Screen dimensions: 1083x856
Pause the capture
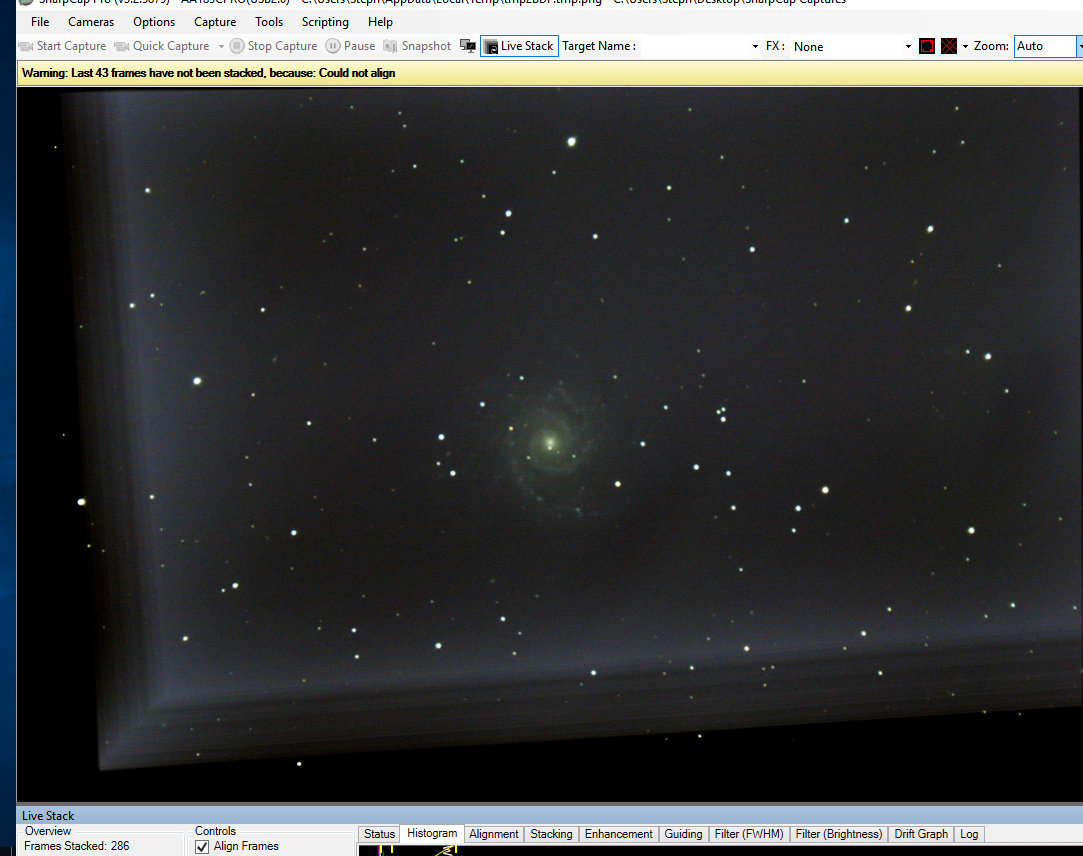(x=350, y=46)
